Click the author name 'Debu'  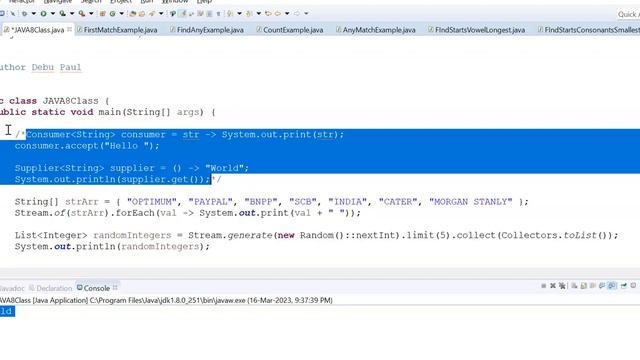43,67
